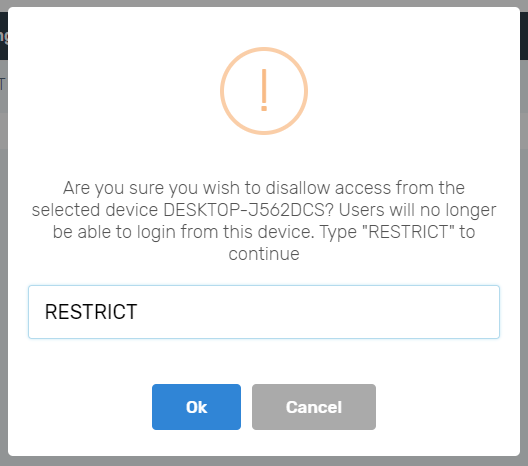The image size is (528, 466).
Task: Place cursor on typed RESTRICT text
Action: [x=91, y=312]
